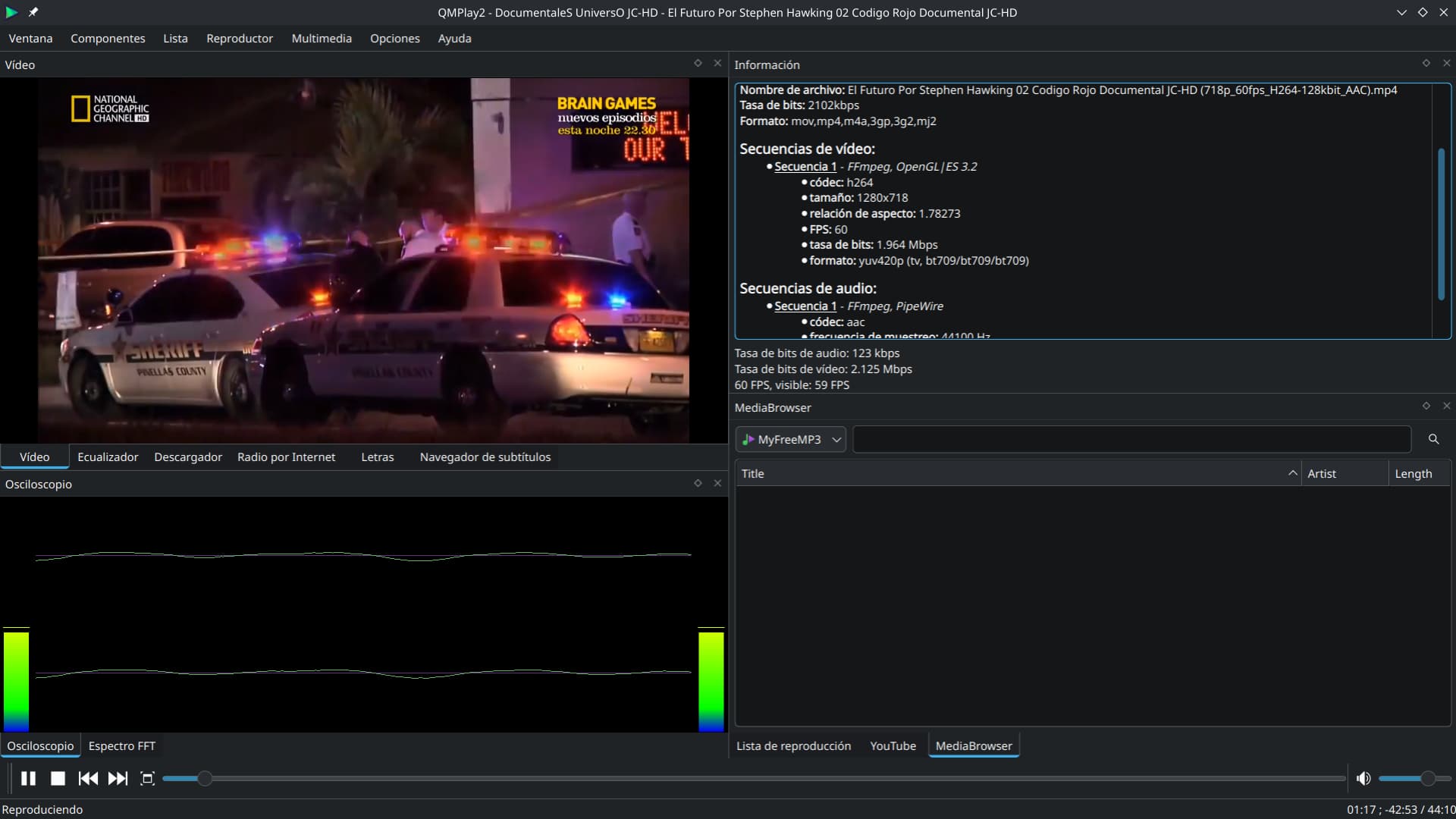Screen dimensions: 1456x819
Task: Switch to the Descargador tab
Action: [x=188, y=457]
